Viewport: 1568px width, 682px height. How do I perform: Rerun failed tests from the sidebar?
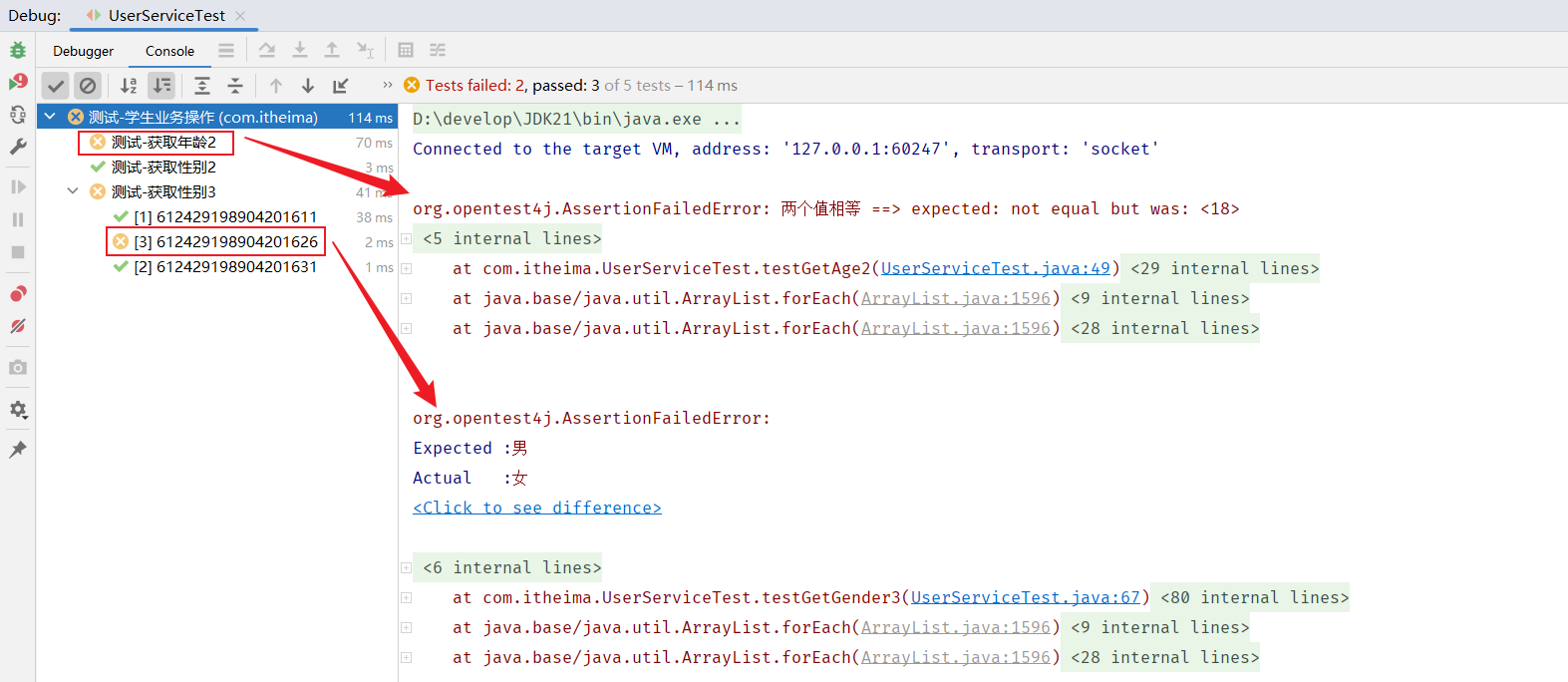coord(18,82)
